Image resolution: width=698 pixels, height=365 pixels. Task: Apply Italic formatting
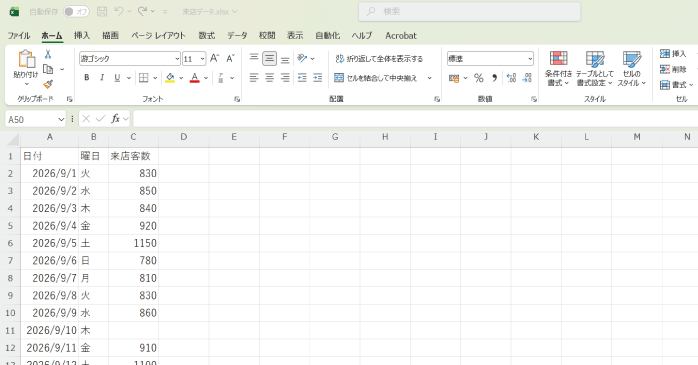coord(102,78)
